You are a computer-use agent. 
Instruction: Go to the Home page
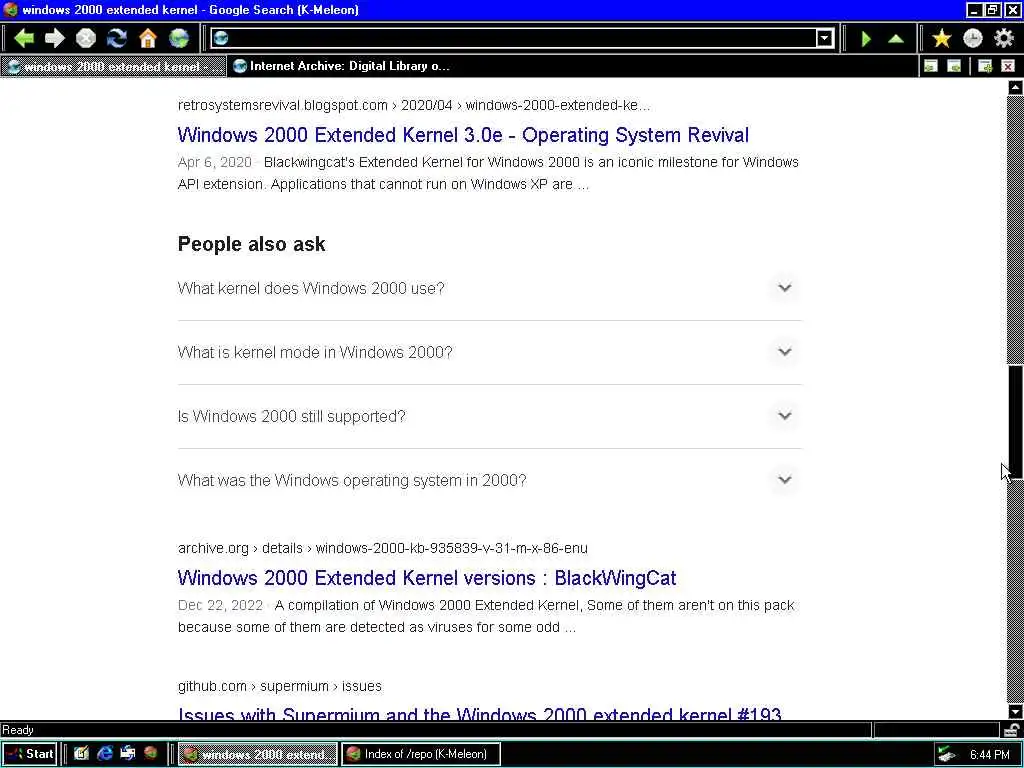[x=148, y=39]
